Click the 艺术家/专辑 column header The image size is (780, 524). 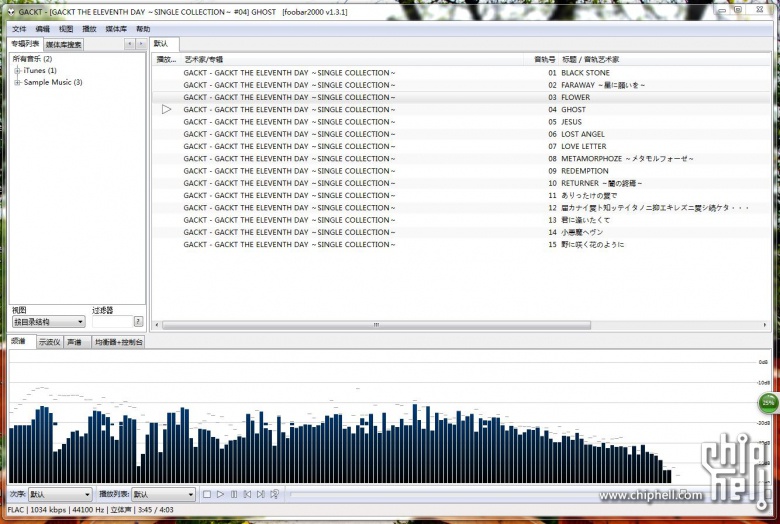click(353, 59)
